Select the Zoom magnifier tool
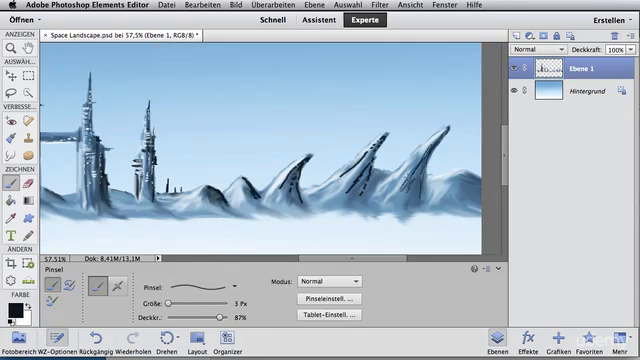This screenshot has width=640, height=360. [11, 48]
